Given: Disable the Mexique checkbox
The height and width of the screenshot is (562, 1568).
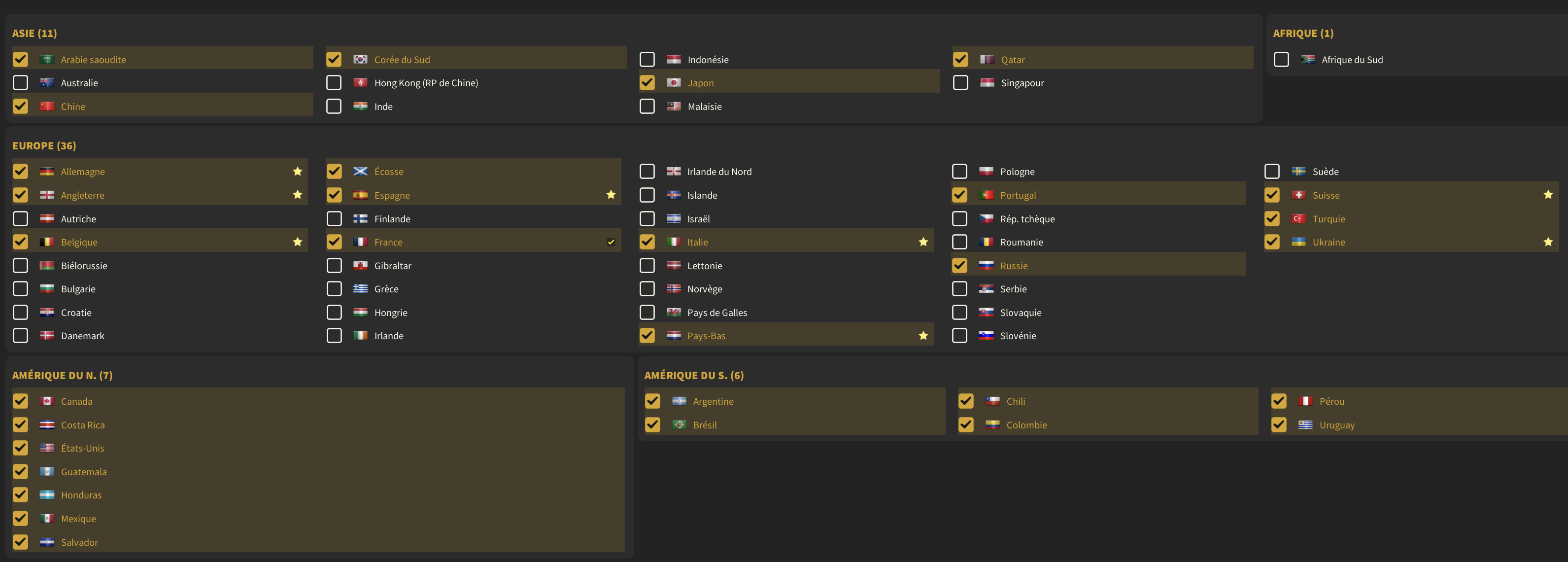Looking at the screenshot, I should [21, 518].
